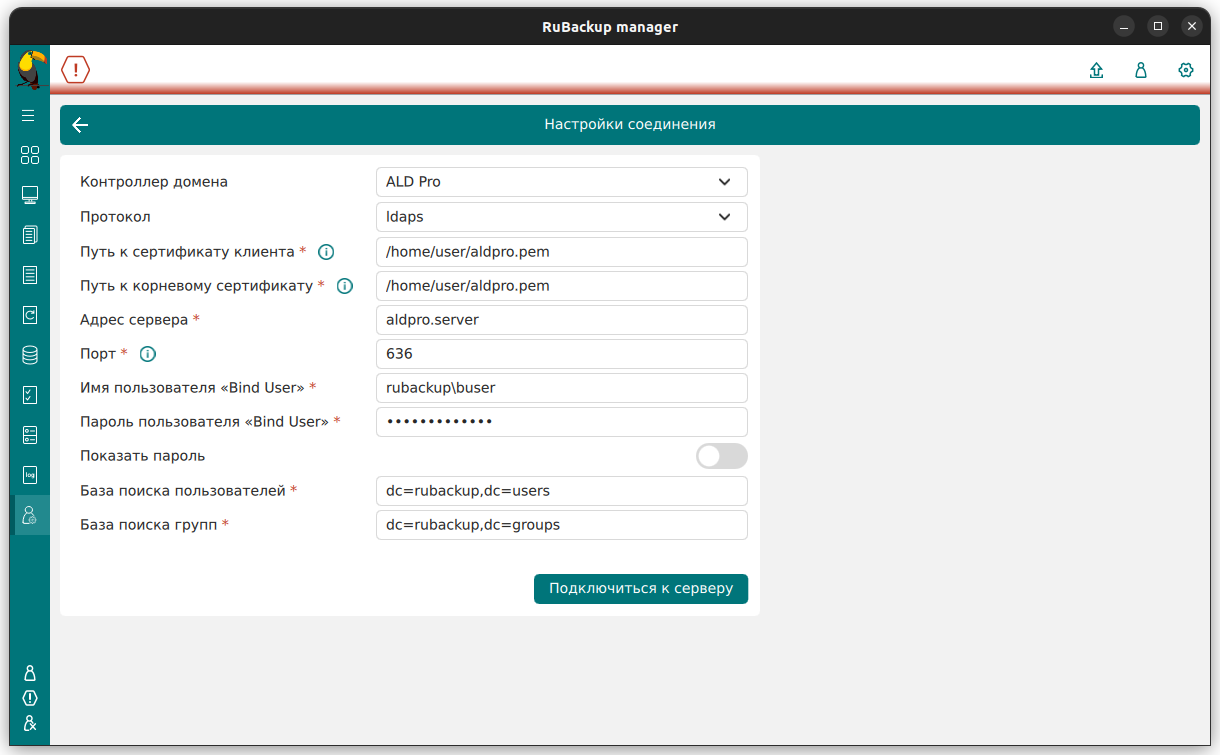Click the back arrow in the Настройки соединения header

(x=80, y=125)
